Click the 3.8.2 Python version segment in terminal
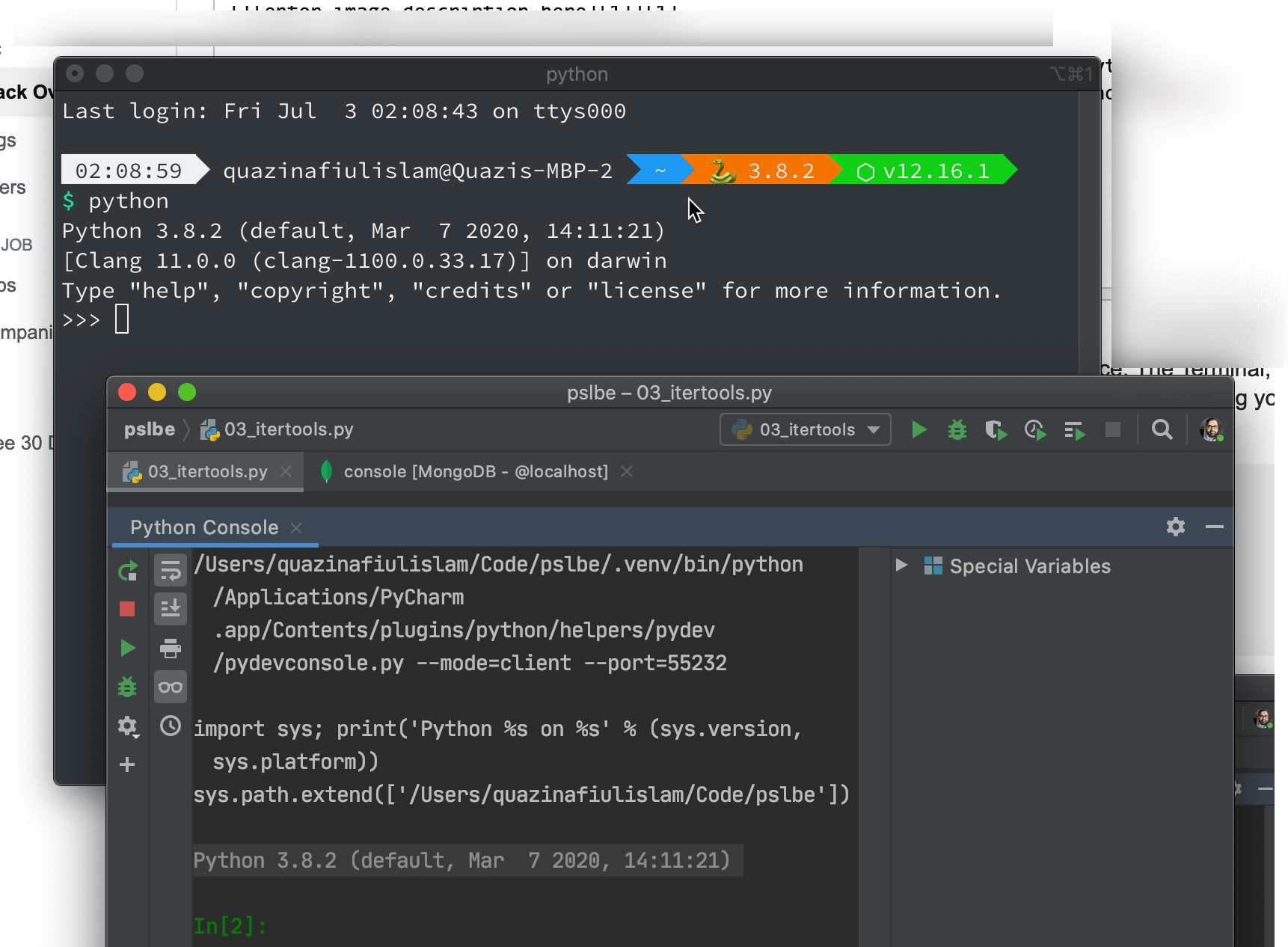The height and width of the screenshot is (947, 1288). [x=763, y=171]
